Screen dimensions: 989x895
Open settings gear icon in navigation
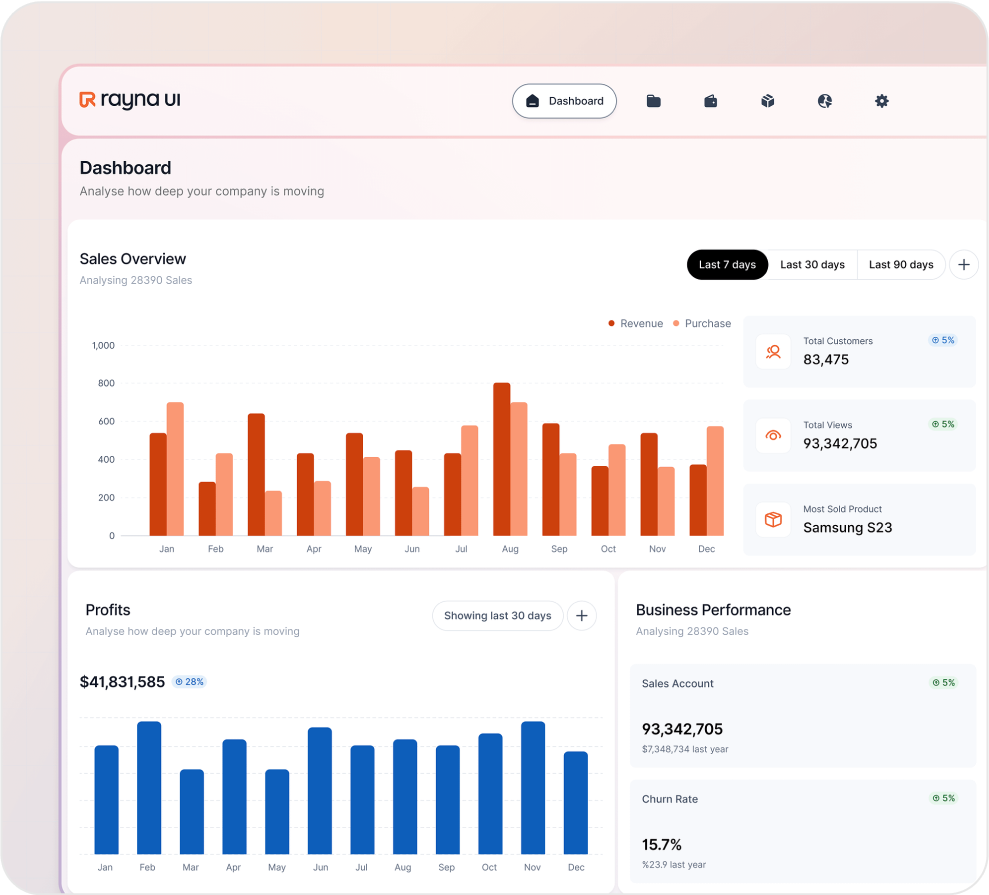tap(882, 101)
